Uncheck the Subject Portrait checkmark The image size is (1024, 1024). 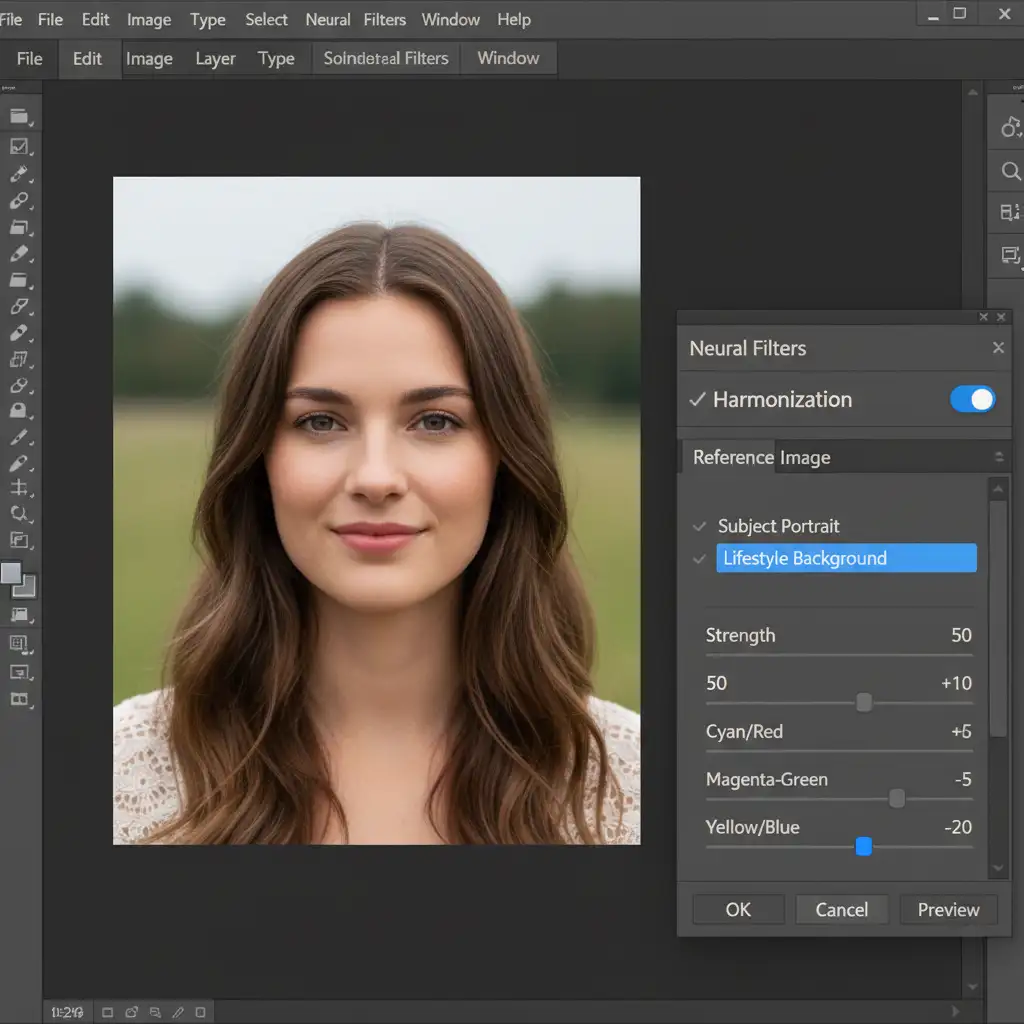[x=699, y=526]
